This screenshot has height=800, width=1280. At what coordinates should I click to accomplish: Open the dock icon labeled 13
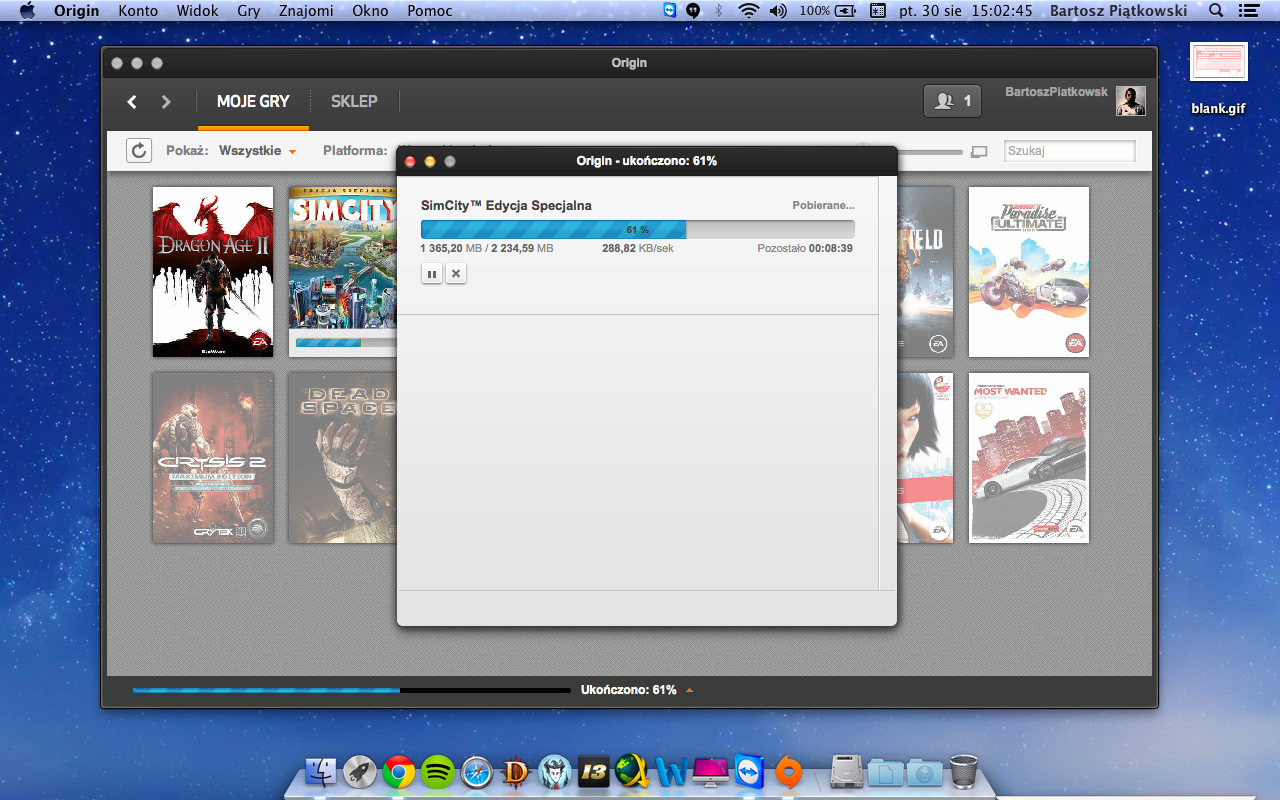(594, 771)
